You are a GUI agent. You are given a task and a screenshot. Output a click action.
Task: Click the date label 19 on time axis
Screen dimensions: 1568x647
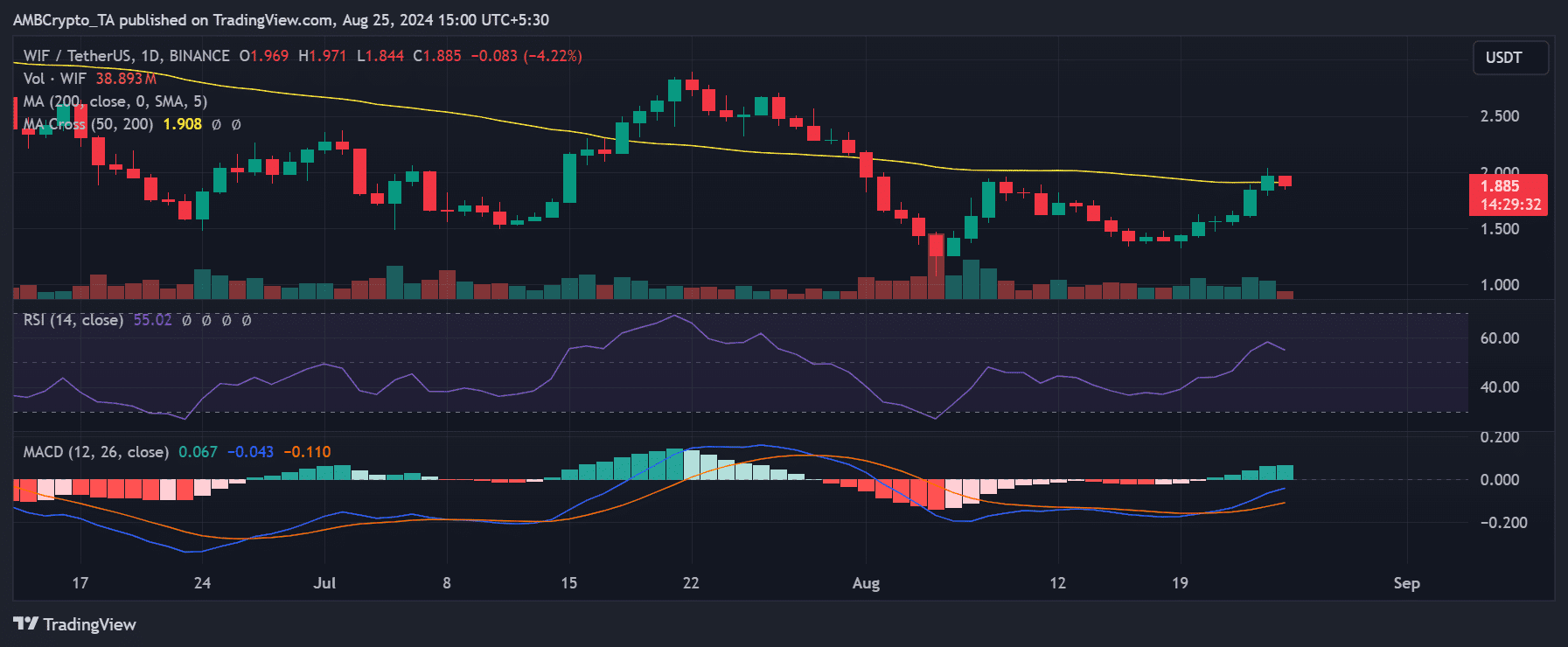(1180, 583)
